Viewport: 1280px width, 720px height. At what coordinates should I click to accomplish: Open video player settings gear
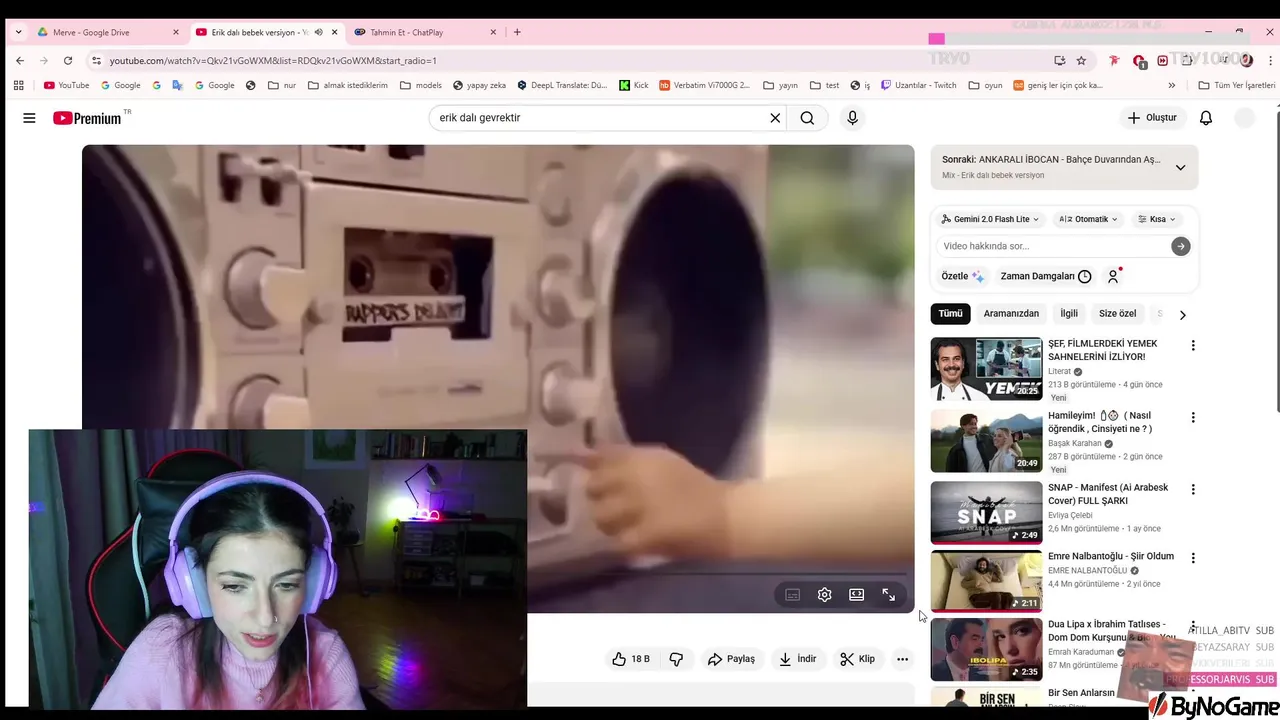(x=824, y=595)
